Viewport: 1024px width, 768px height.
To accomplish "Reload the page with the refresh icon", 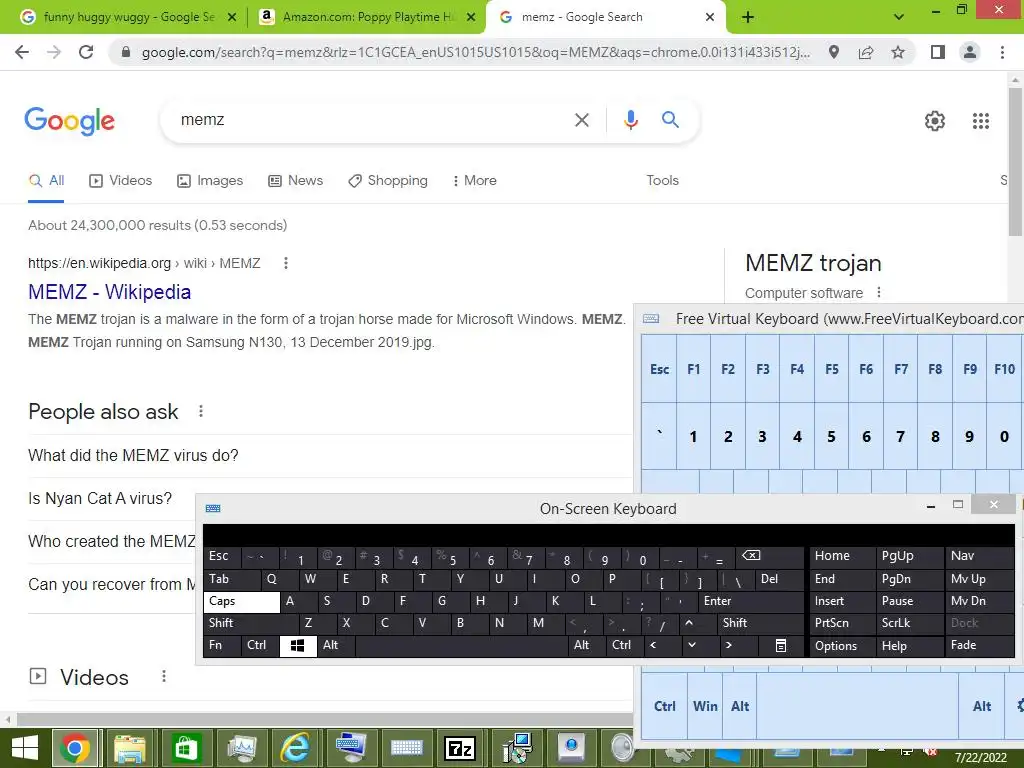I will 86,52.
